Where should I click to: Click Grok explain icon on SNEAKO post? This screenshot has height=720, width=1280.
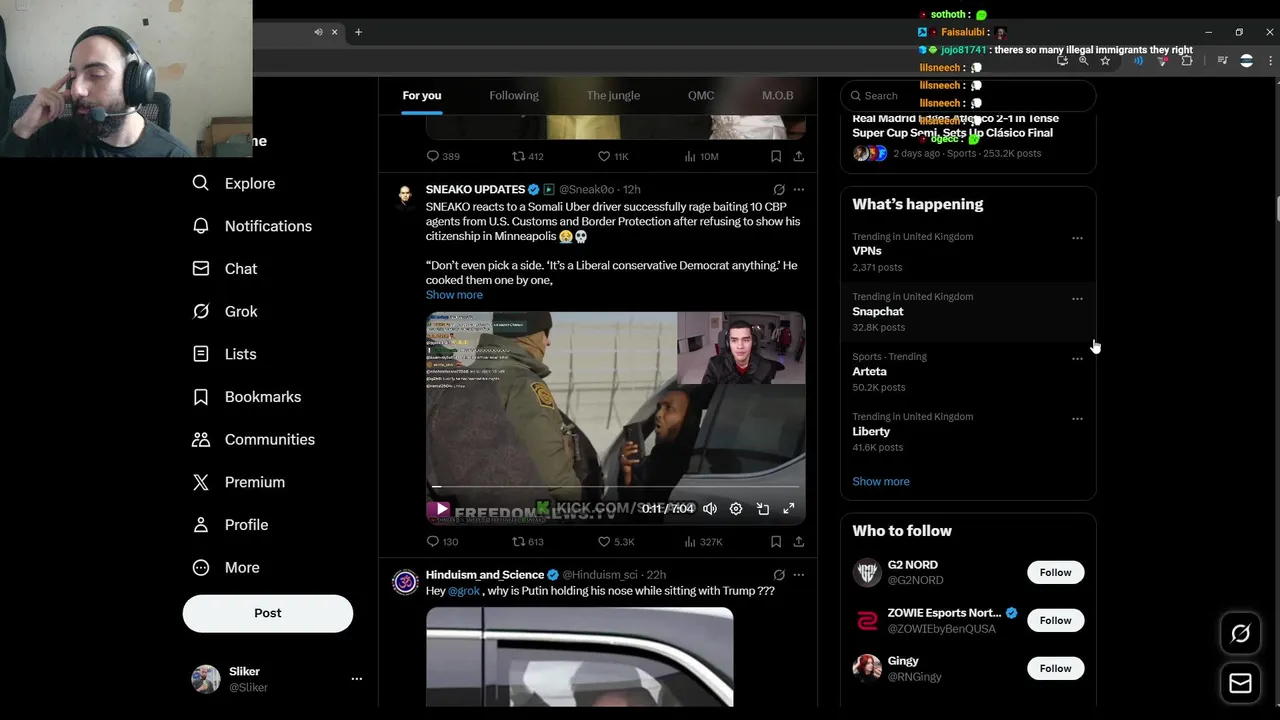tap(779, 189)
